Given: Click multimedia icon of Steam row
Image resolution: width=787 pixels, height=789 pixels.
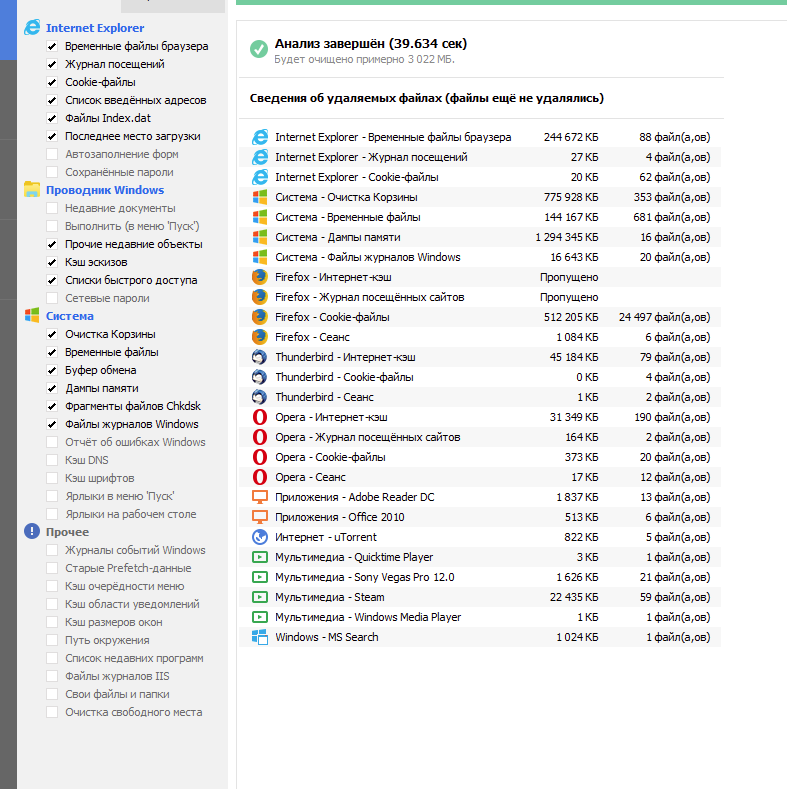Looking at the screenshot, I should click(260, 597).
